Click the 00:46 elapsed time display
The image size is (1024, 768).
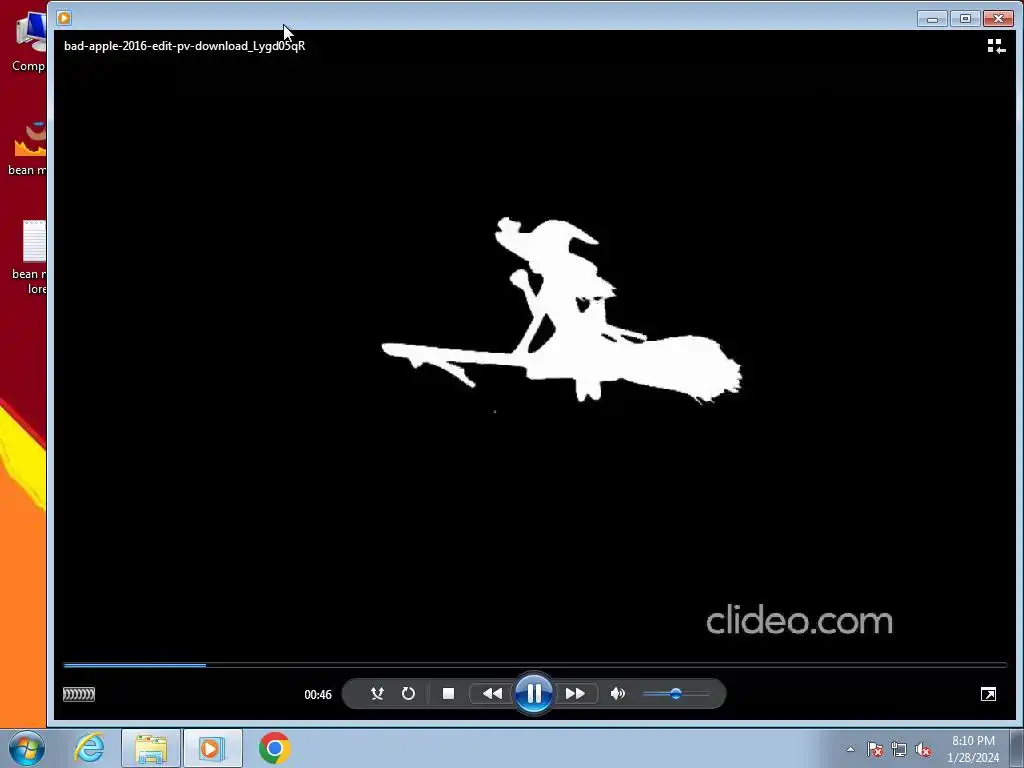tap(318, 695)
